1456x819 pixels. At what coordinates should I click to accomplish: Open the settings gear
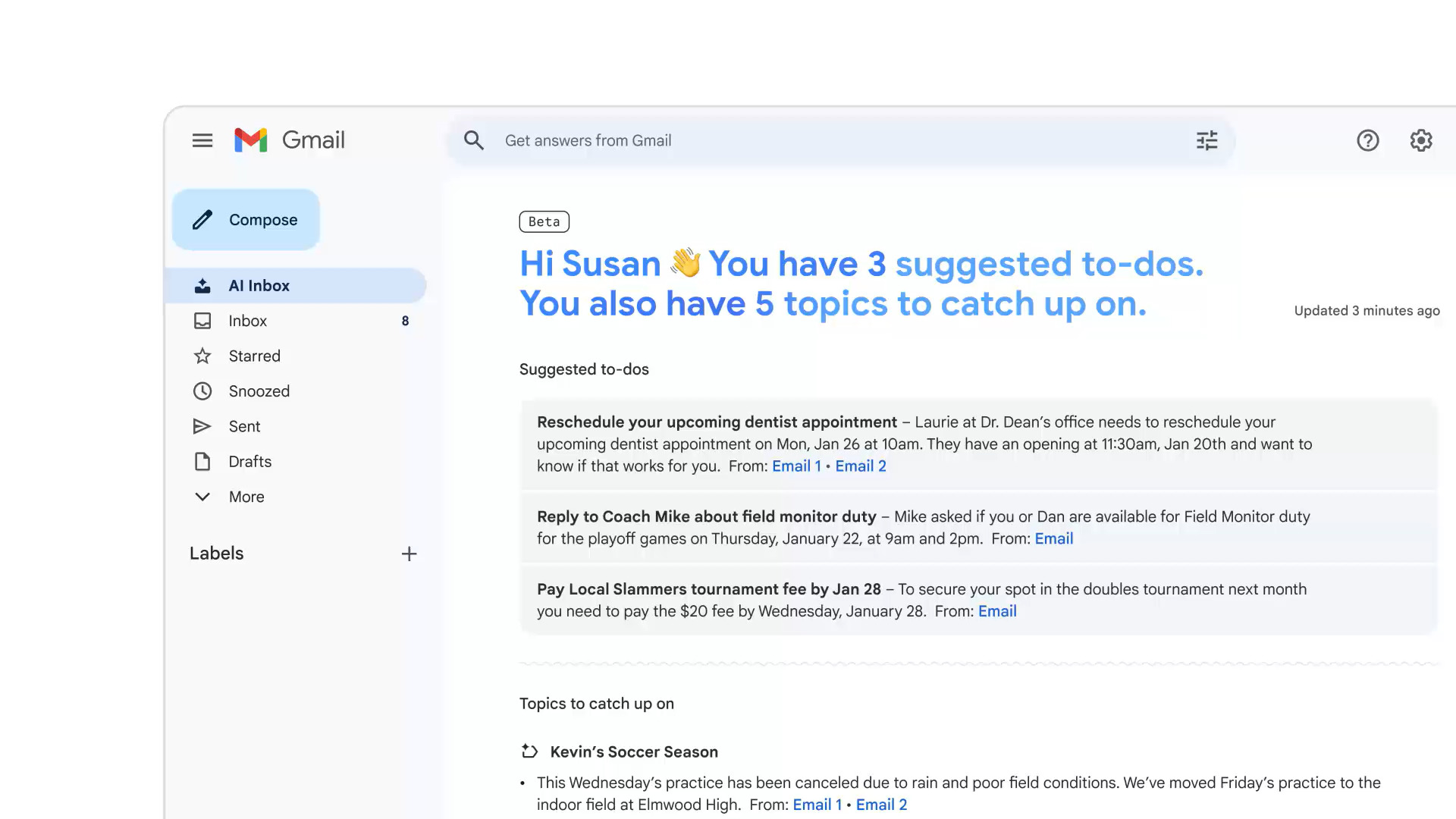pyautogui.click(x=1420, y=140)
